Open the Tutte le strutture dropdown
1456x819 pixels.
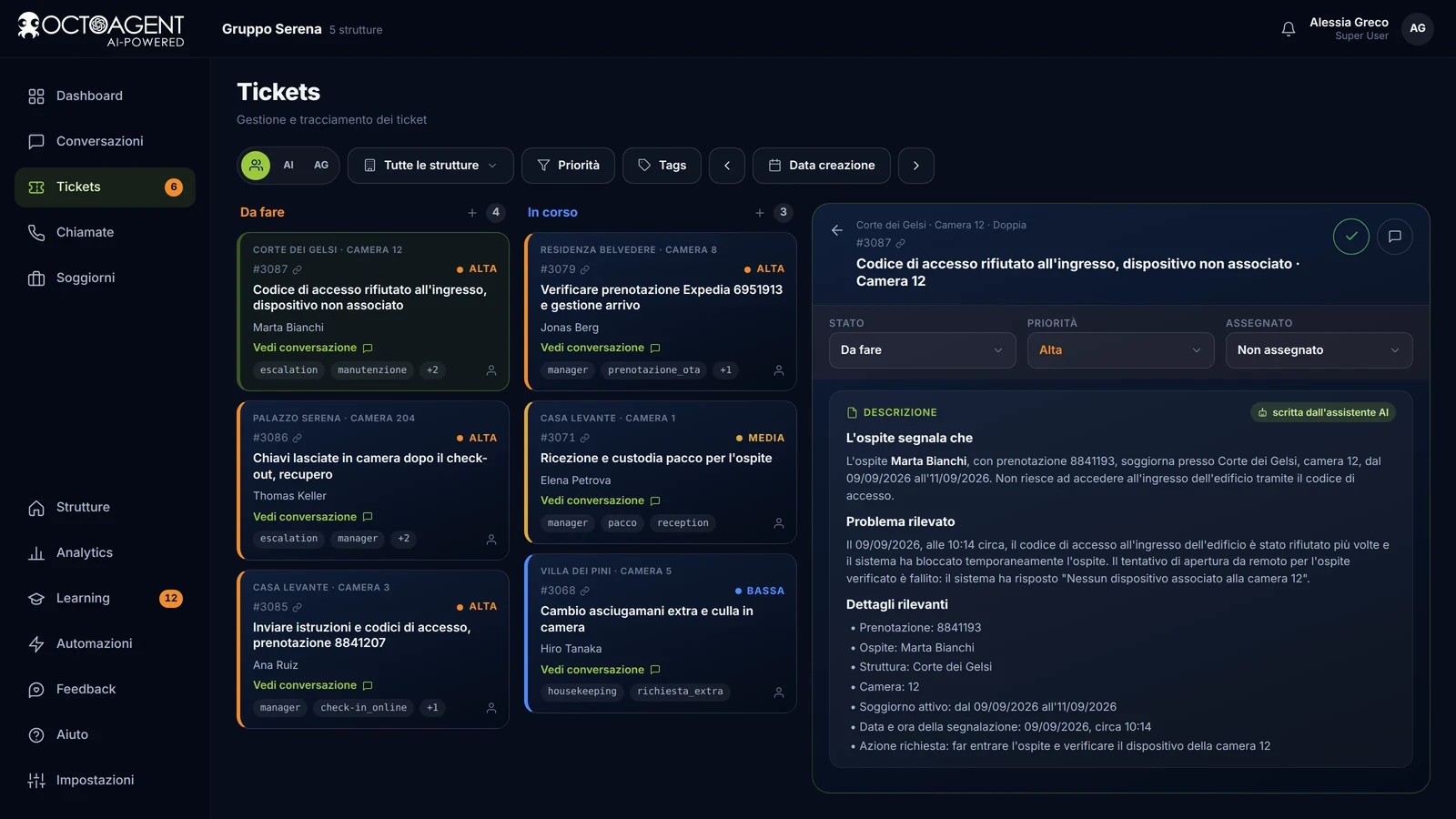[x=430, y=166]
